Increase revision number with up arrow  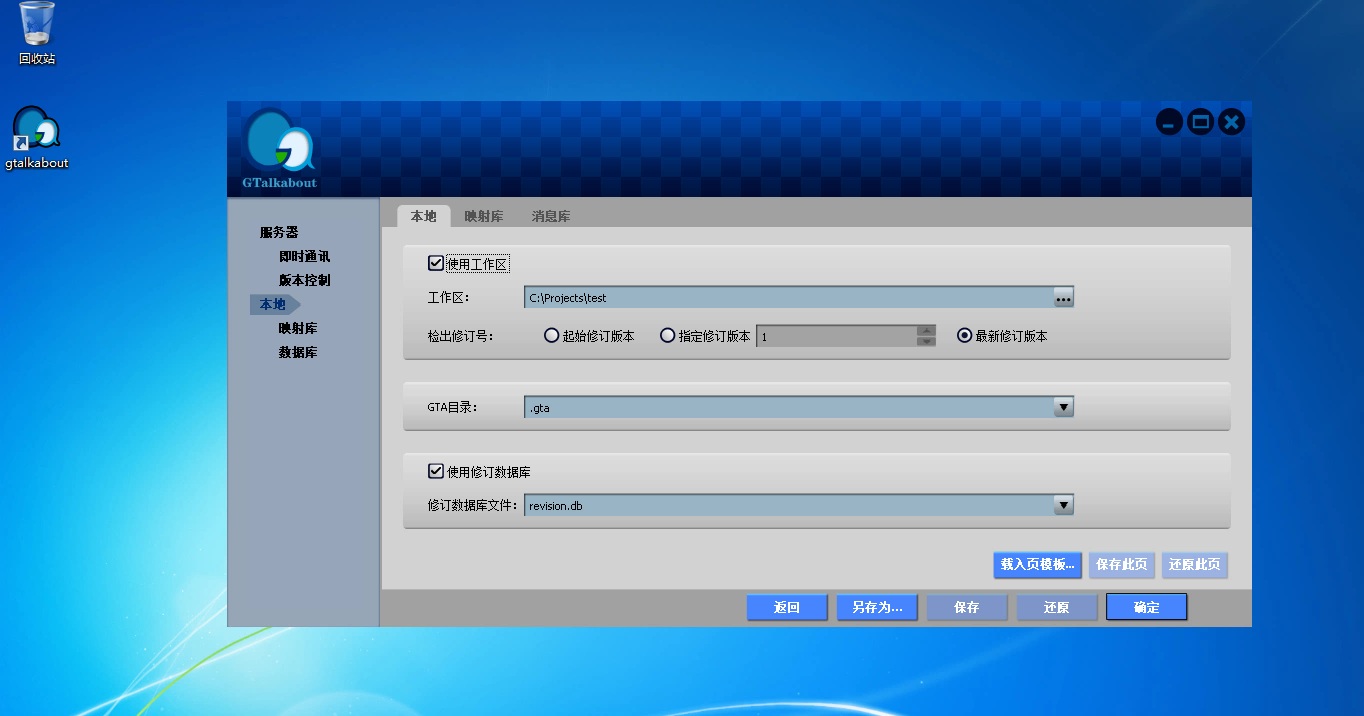tap(926, 330)
